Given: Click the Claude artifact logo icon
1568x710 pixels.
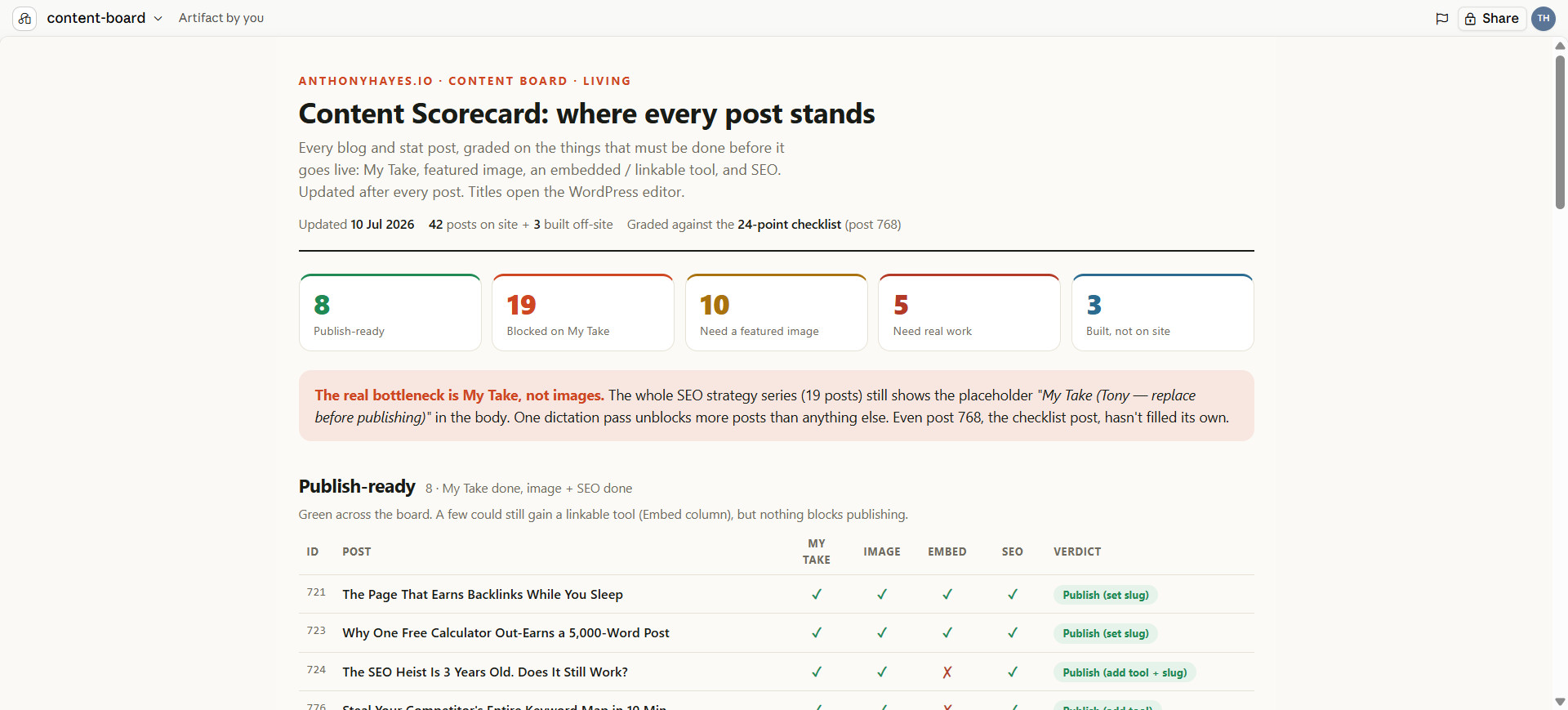Looking at the screenshot, I should pyautogui.click(x=24, y=18).
